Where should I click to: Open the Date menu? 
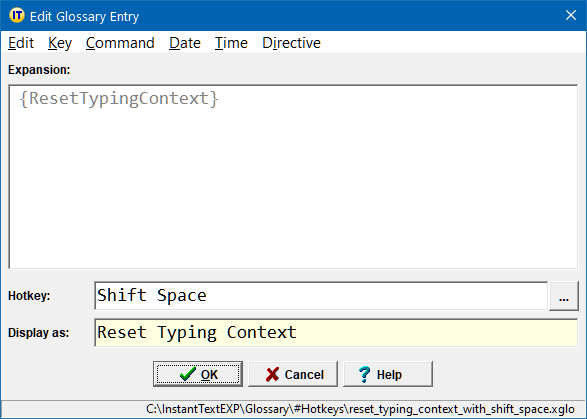(x=185, y=43)
